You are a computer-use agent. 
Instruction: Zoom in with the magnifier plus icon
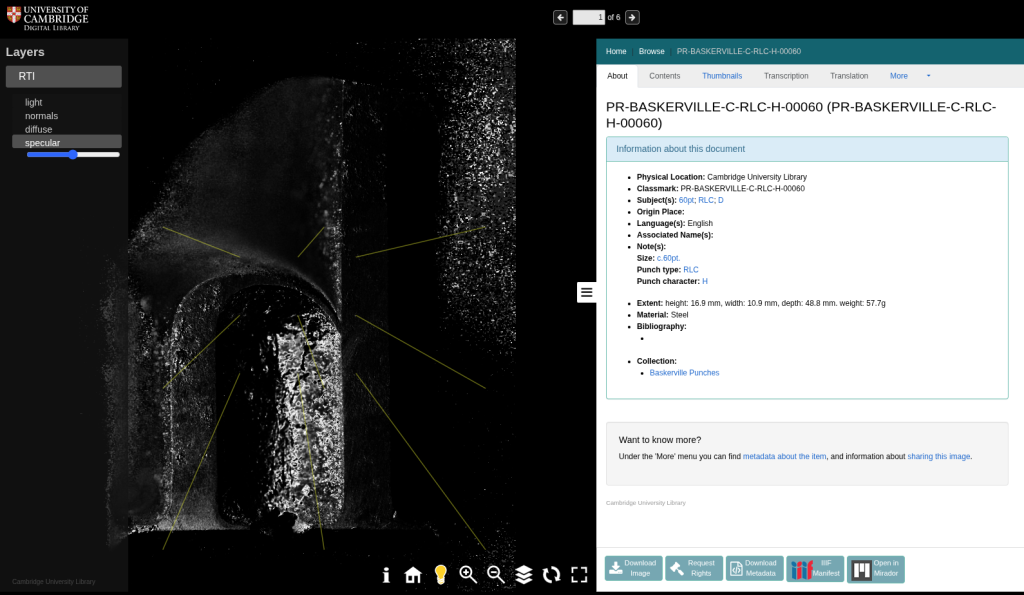point(468,574)
